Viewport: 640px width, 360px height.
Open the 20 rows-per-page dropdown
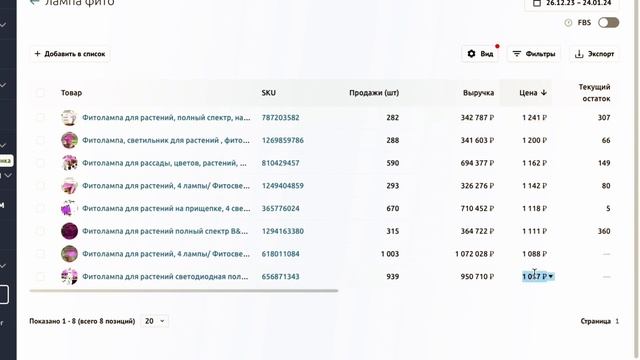click(154, 321)
